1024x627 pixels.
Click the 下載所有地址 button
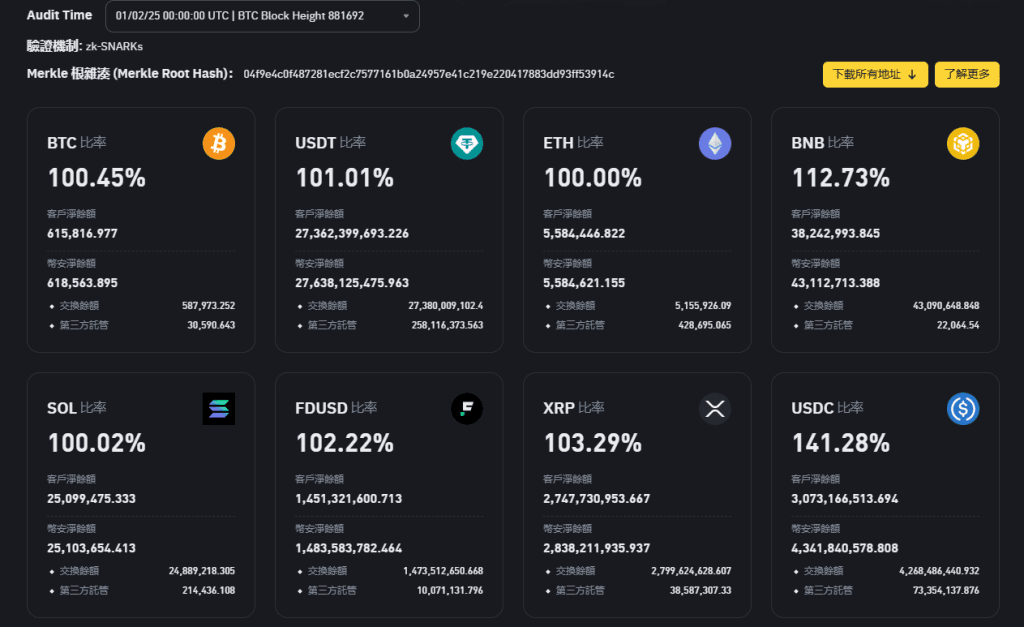tap(875, 74)
